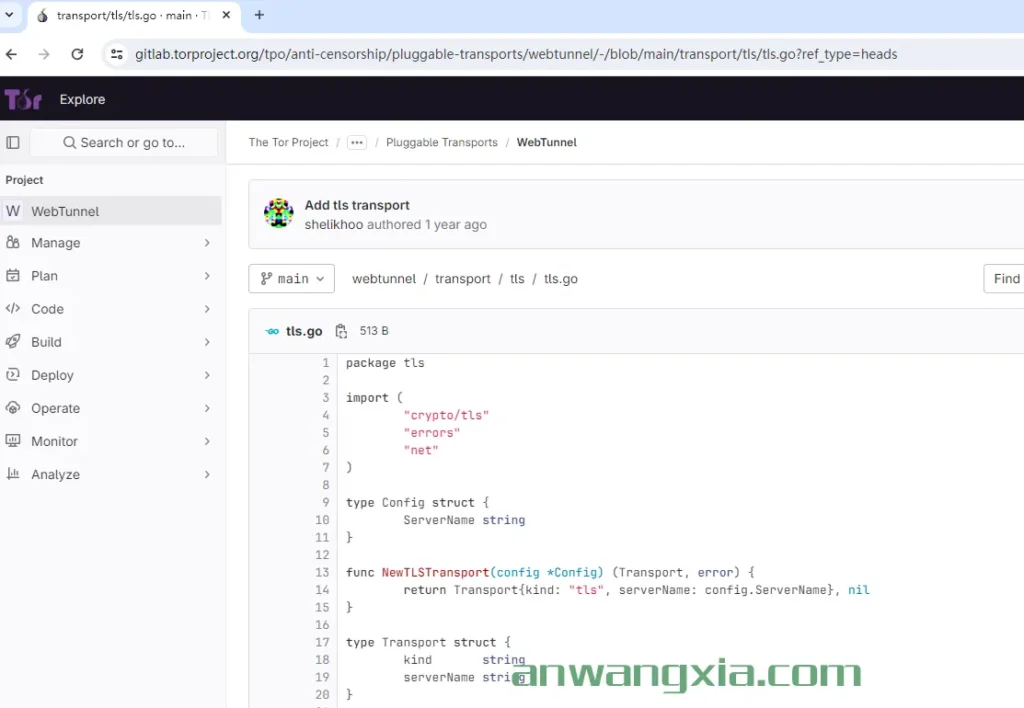Image resolution: width=1024 pixels, height=708 pixels.
Task: Go forward in browser history
Action: (x=44, y=54)
